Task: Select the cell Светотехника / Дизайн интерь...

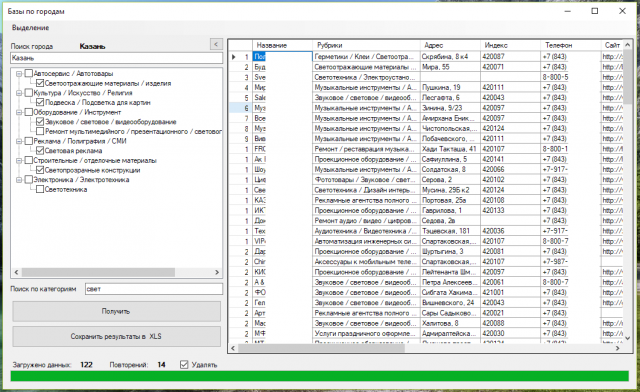Action: pos(366,190)
